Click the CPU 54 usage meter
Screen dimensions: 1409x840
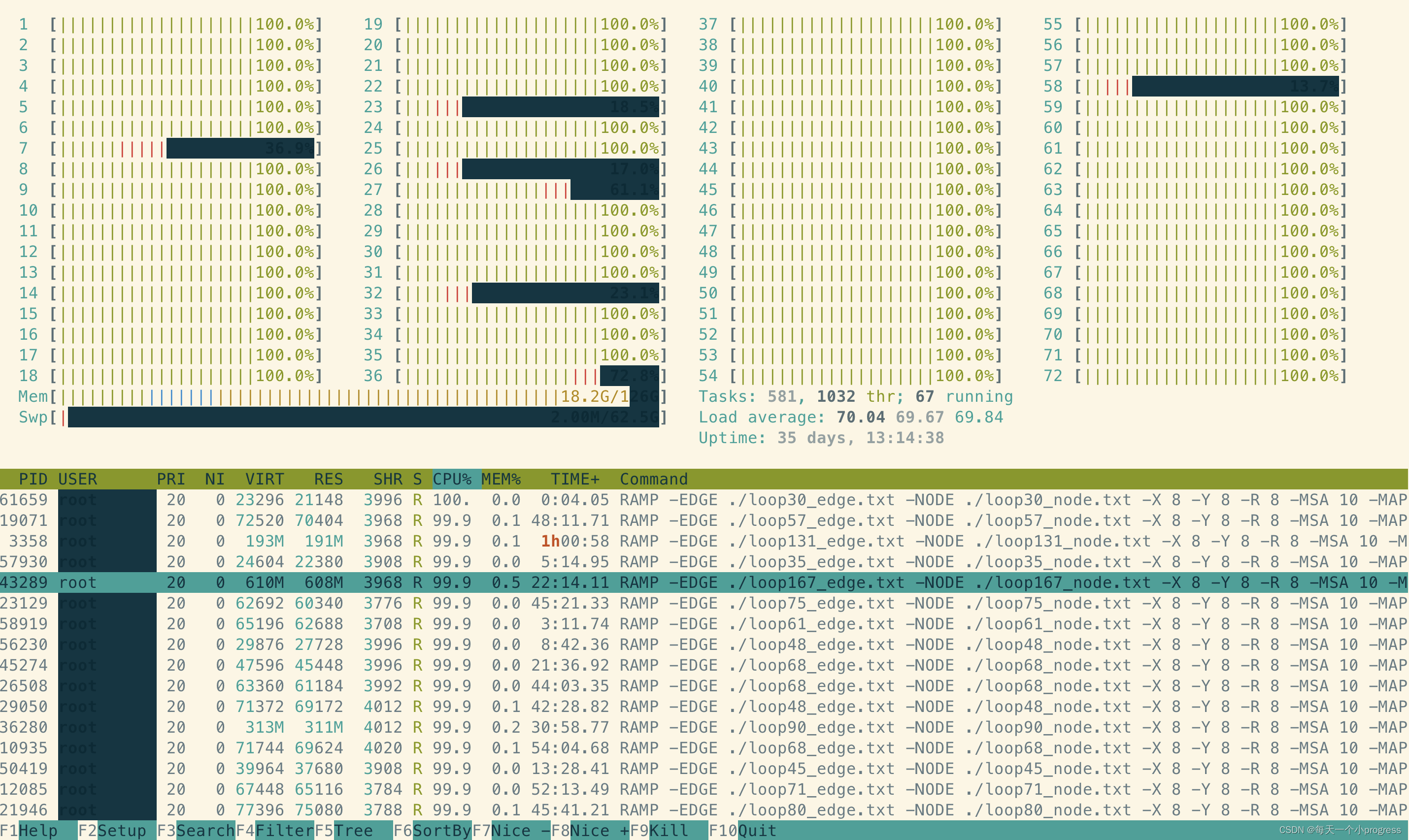tap(850, 376)
